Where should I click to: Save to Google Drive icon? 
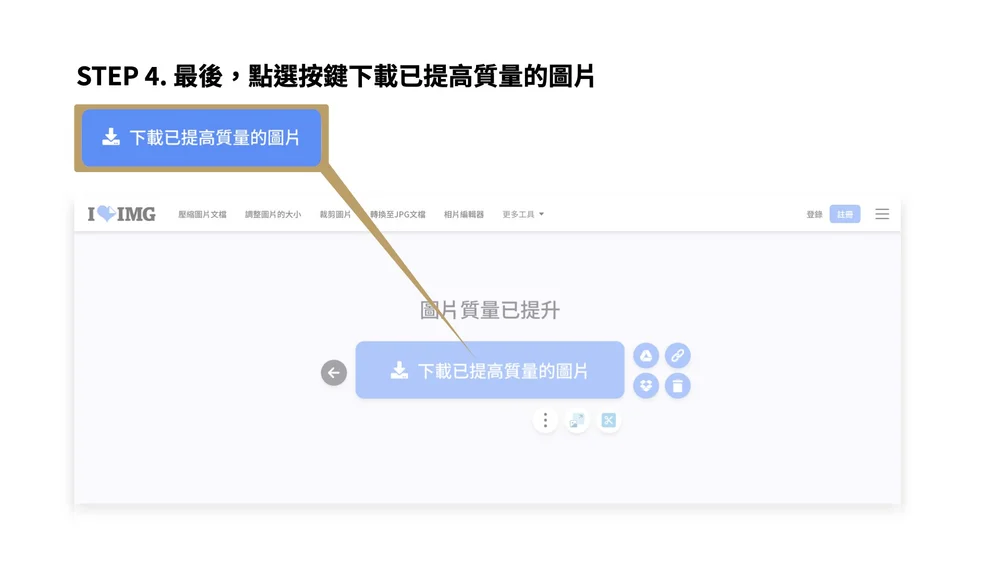(646, 356)
